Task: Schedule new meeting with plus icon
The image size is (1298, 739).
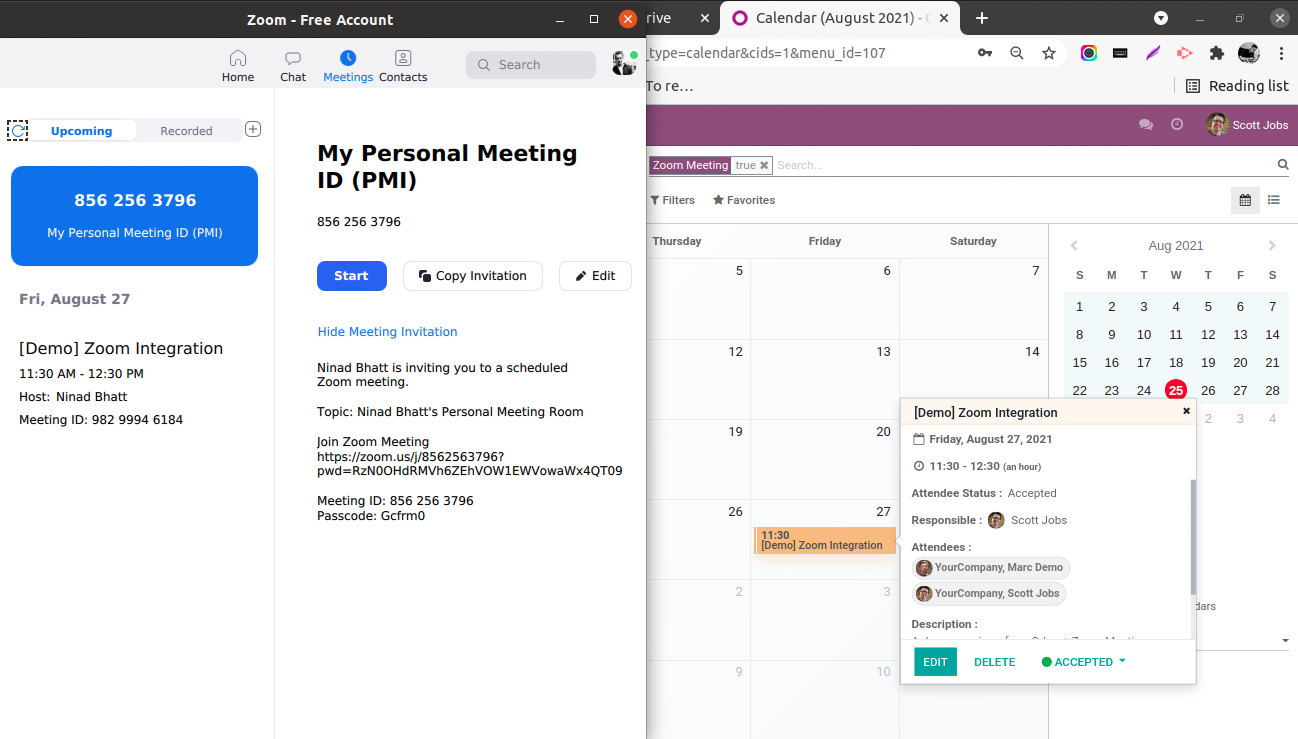Action: (253, 129)
